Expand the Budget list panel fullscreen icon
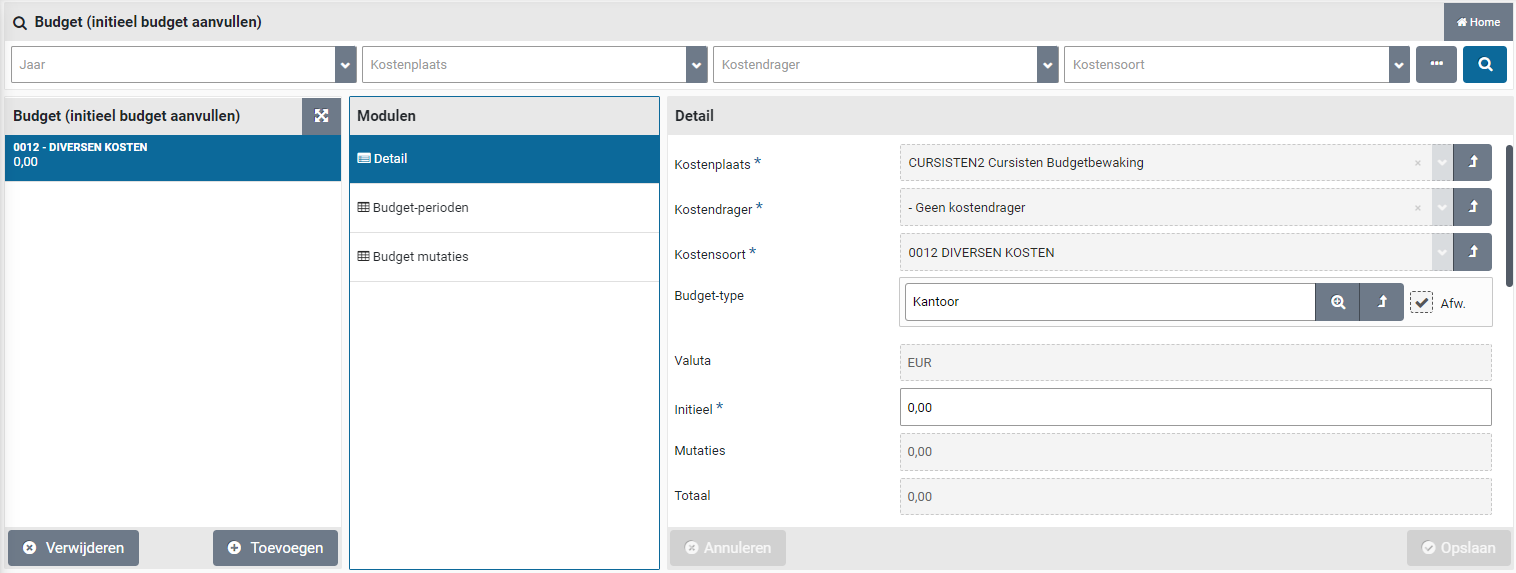Image resolution: width=1516 pixels, height=573 pixels. pos(321,116)
